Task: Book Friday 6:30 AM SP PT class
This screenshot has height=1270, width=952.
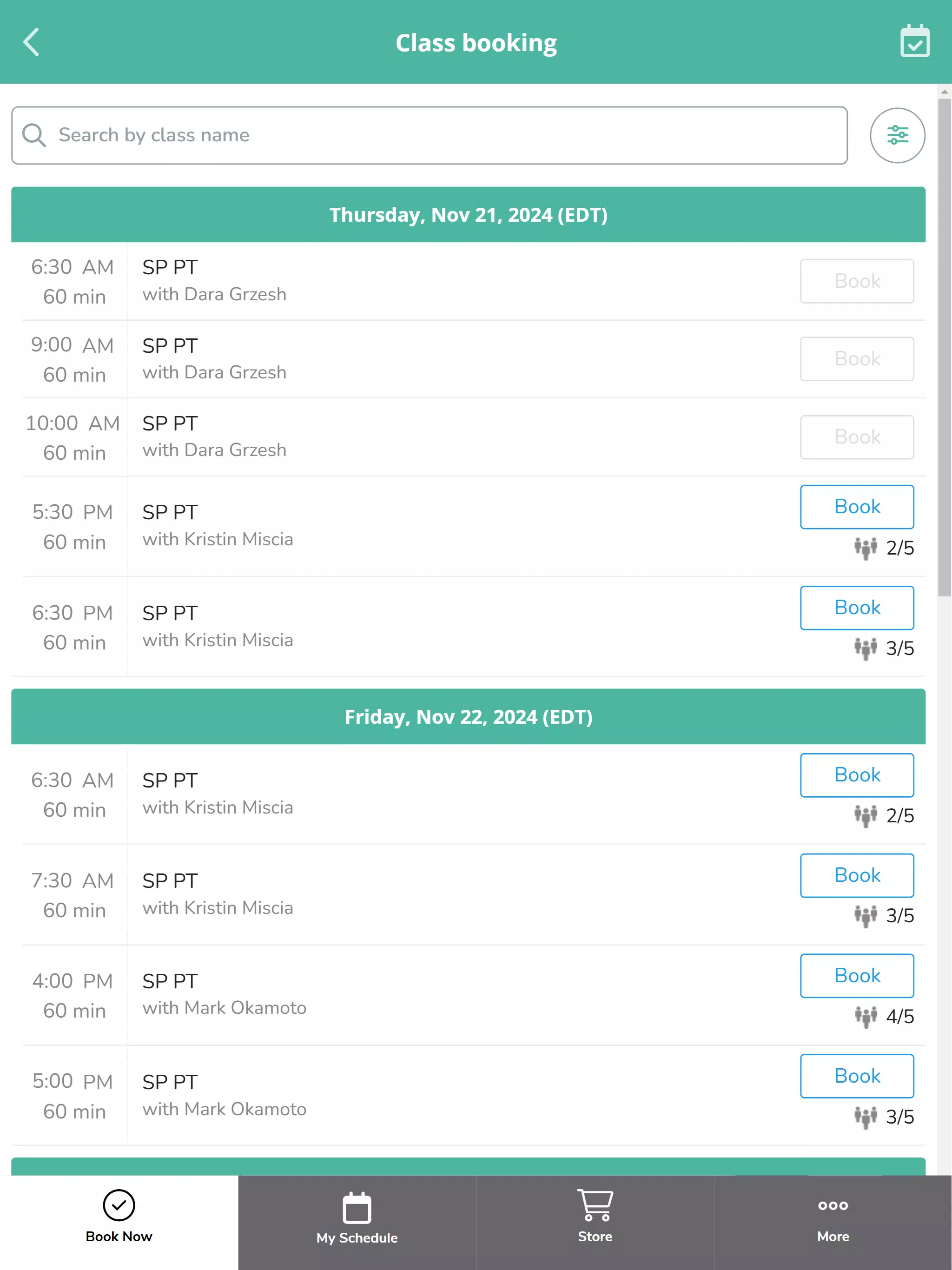Action: pos(857,775)
